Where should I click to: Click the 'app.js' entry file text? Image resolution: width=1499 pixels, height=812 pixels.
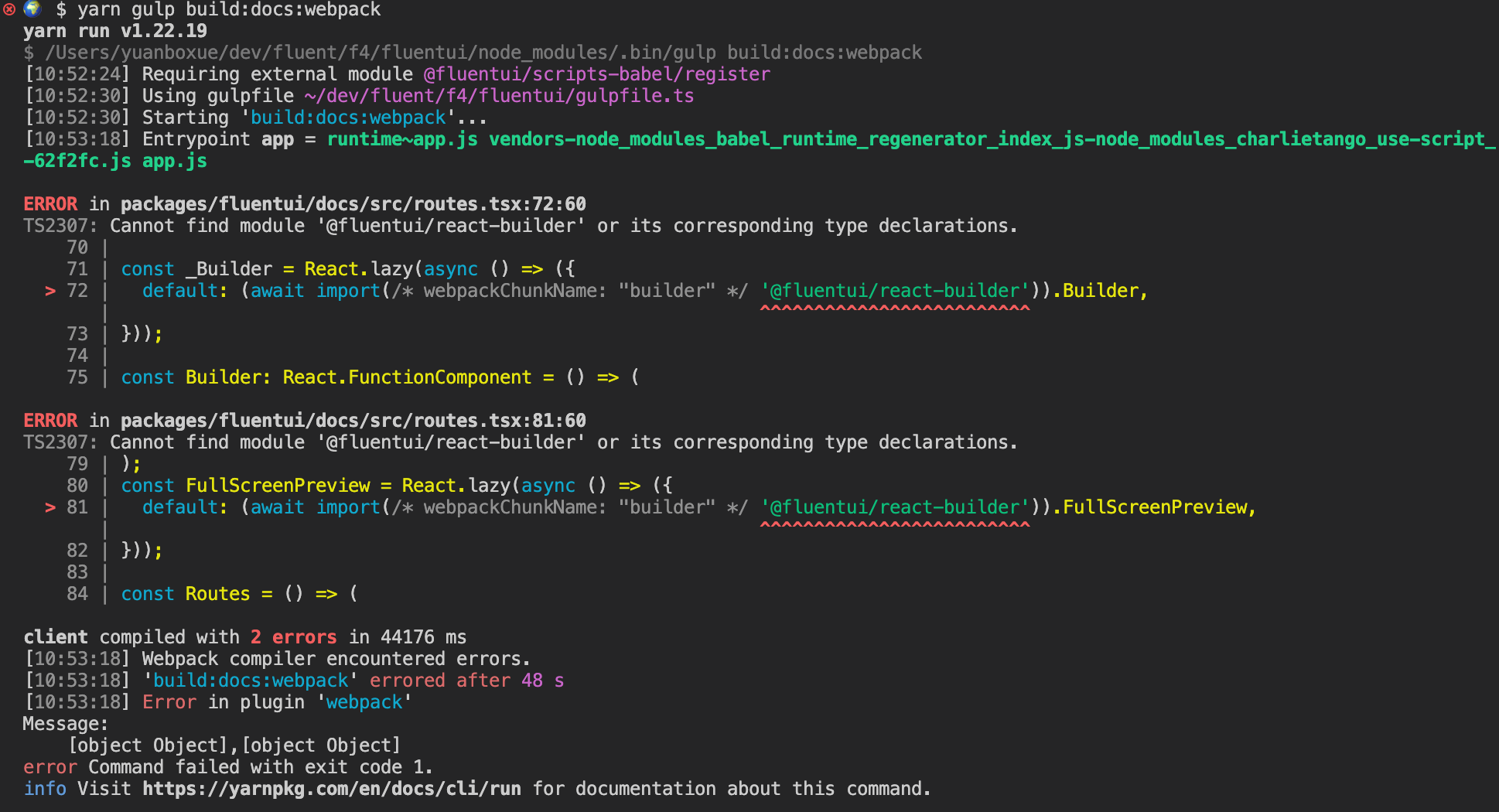tap(173, 161)
